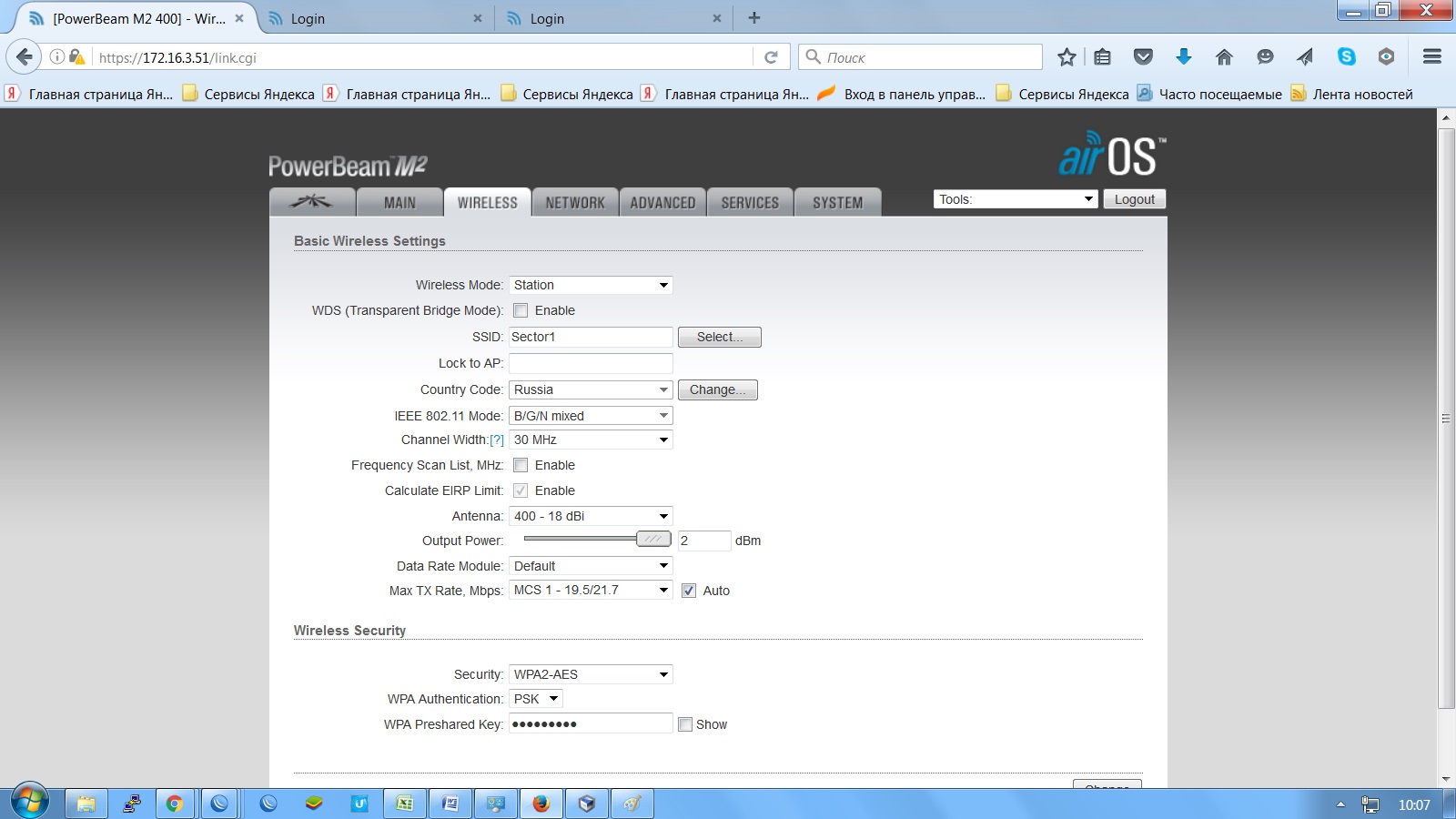Go to the browser Home icon
The height and width of the screenshot is (819, 1456).
click(x=1224, y=57)
